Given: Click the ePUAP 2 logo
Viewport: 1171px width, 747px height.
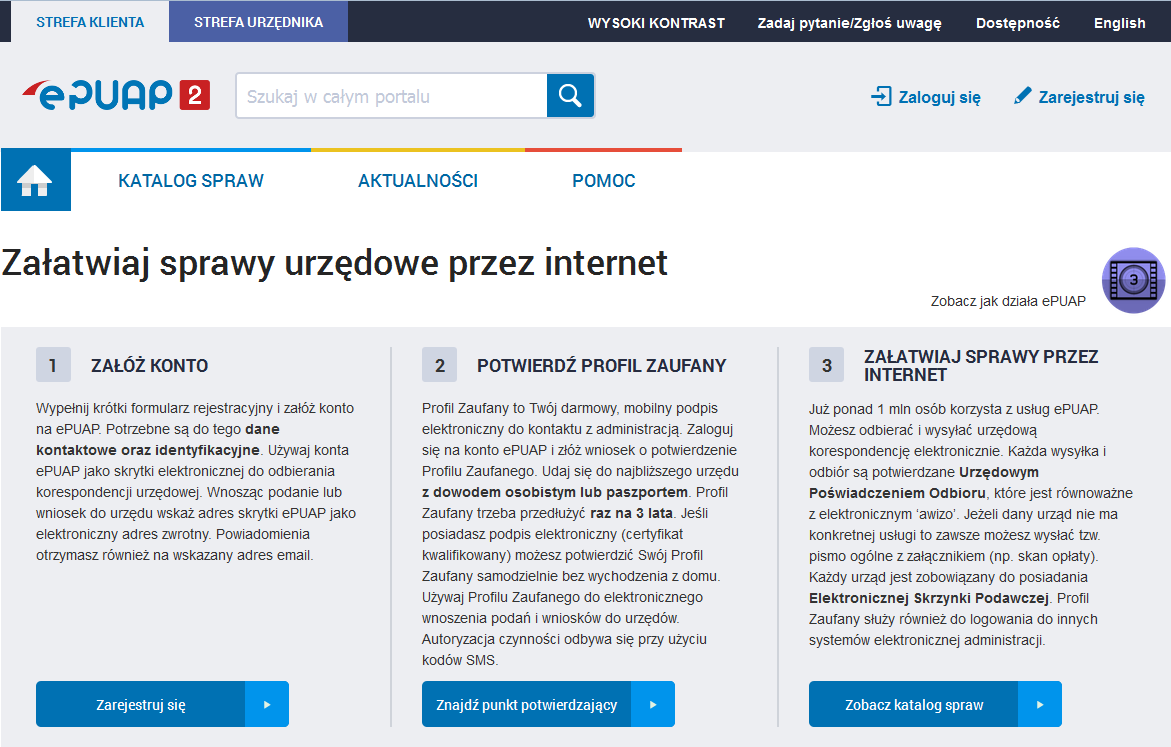Looking at the screenshot, I should [x=116, y=95].
